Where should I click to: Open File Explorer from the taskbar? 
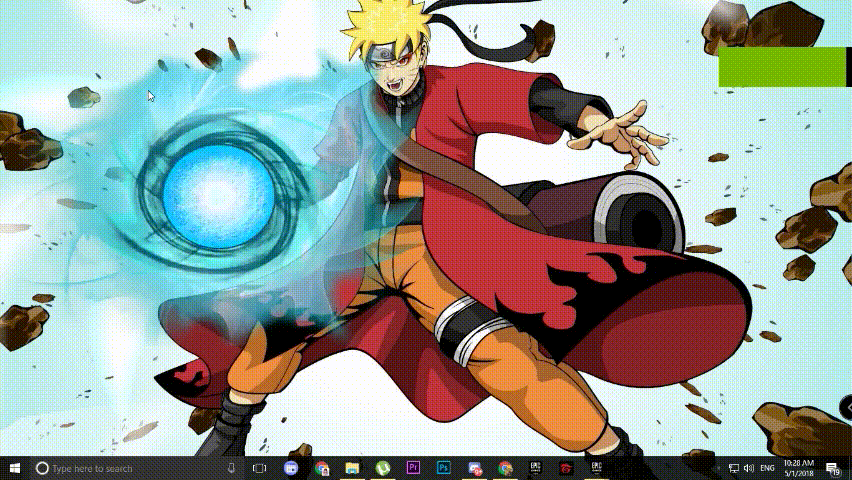[352, 468]
